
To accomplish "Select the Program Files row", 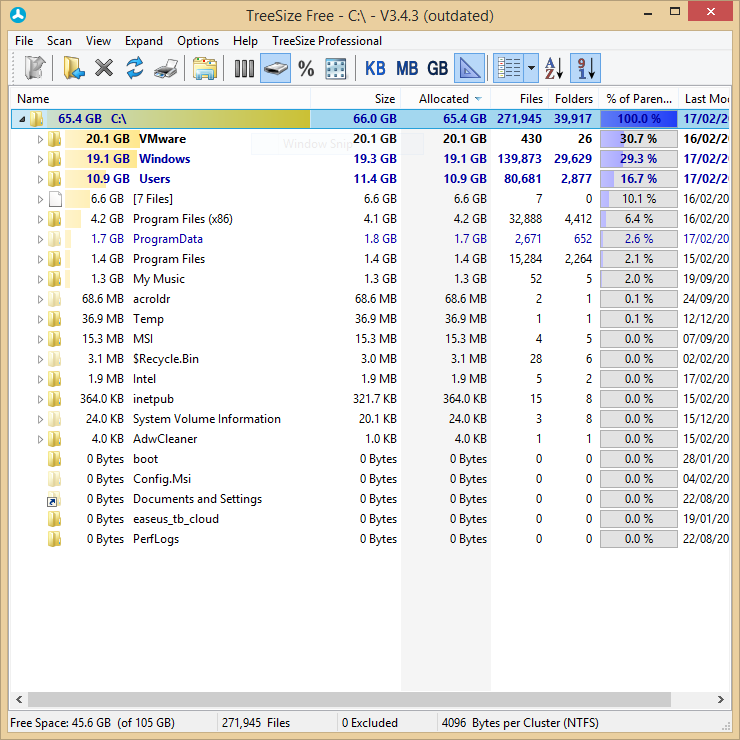I will (x=370, y=259).
